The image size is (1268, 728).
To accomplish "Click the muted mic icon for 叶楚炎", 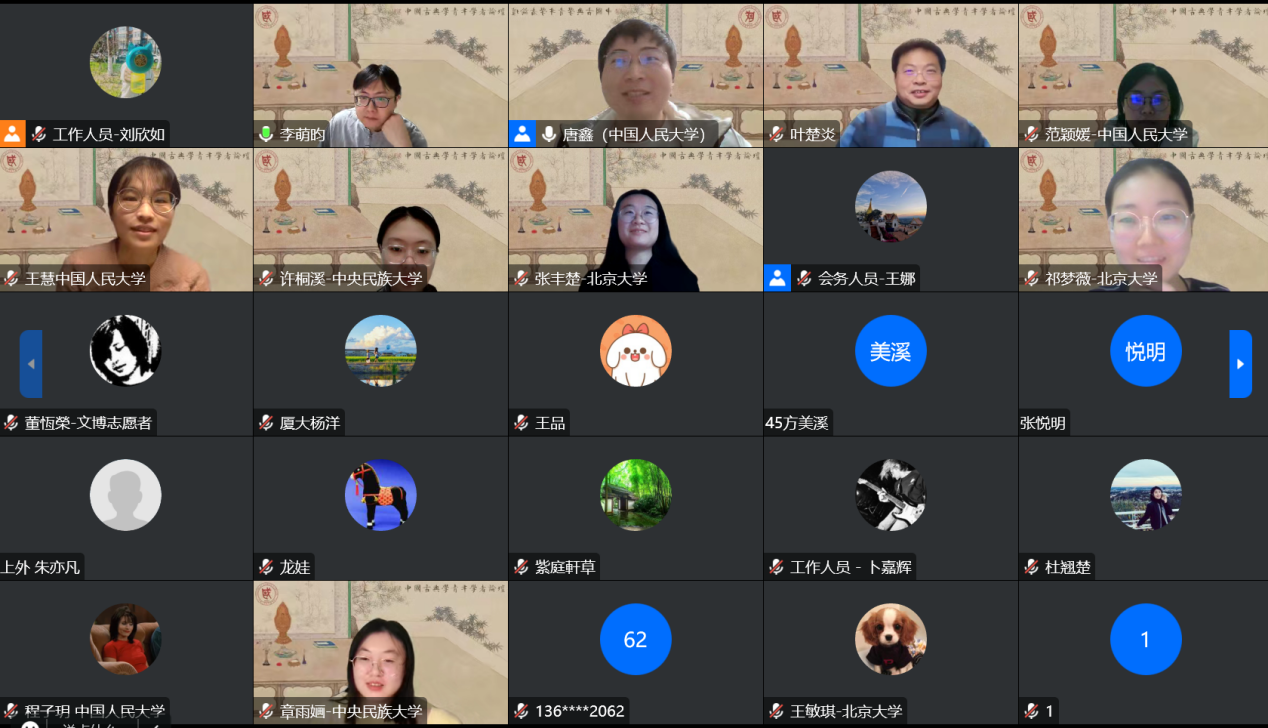I will coord(777,134).
